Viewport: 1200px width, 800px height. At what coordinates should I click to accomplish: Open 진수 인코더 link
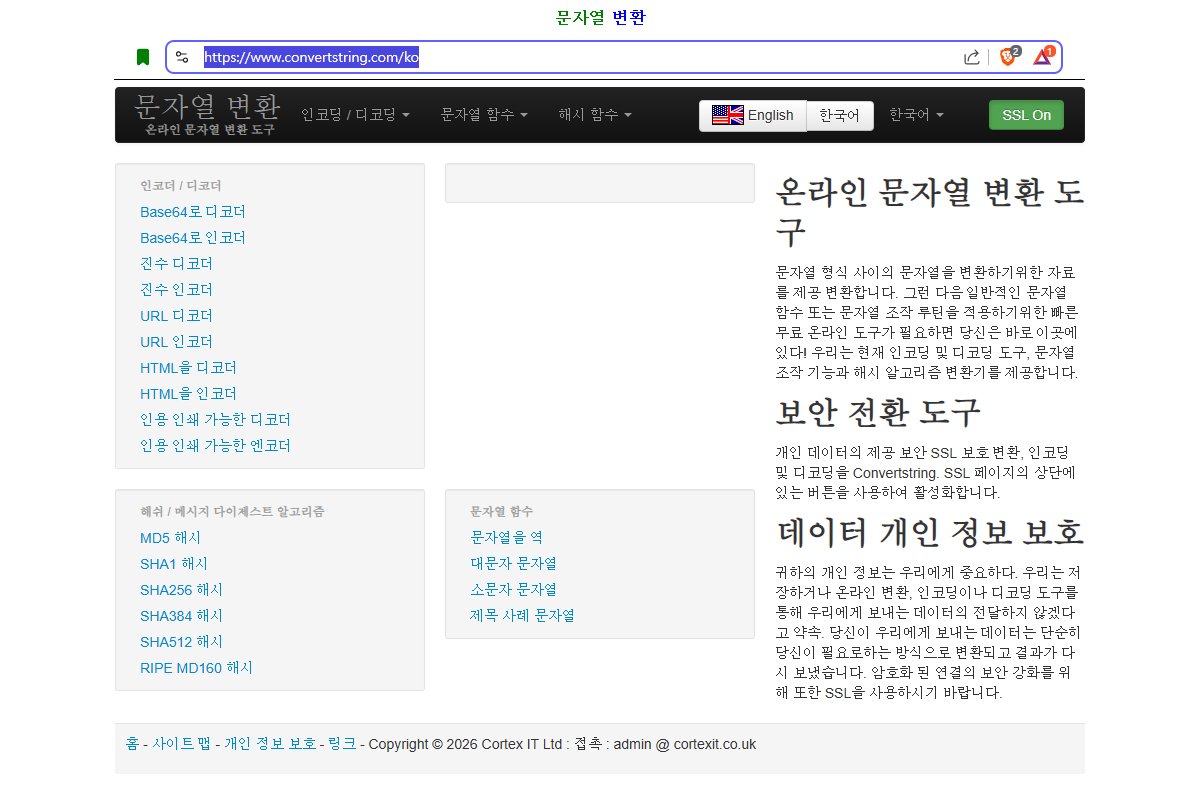pos(176,290)
